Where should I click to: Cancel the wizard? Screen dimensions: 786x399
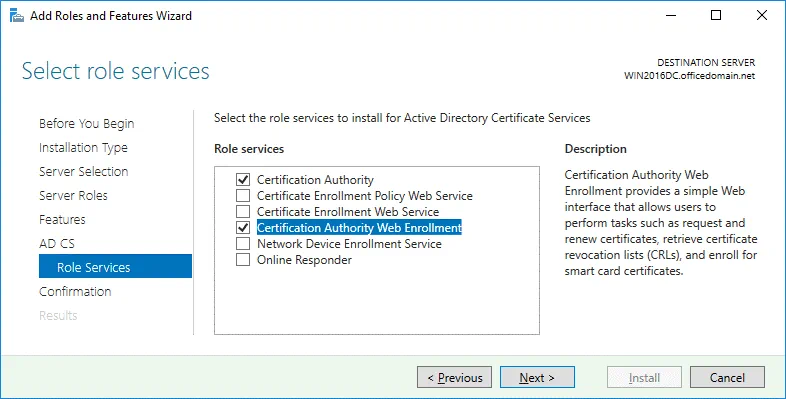tap(727, 377)
